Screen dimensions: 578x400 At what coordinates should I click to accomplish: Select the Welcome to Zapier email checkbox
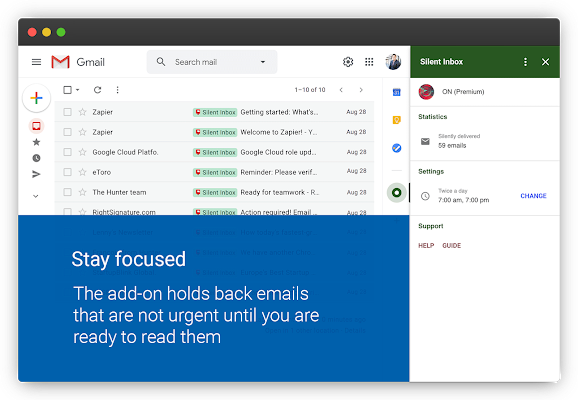click(x=67, y=132)
